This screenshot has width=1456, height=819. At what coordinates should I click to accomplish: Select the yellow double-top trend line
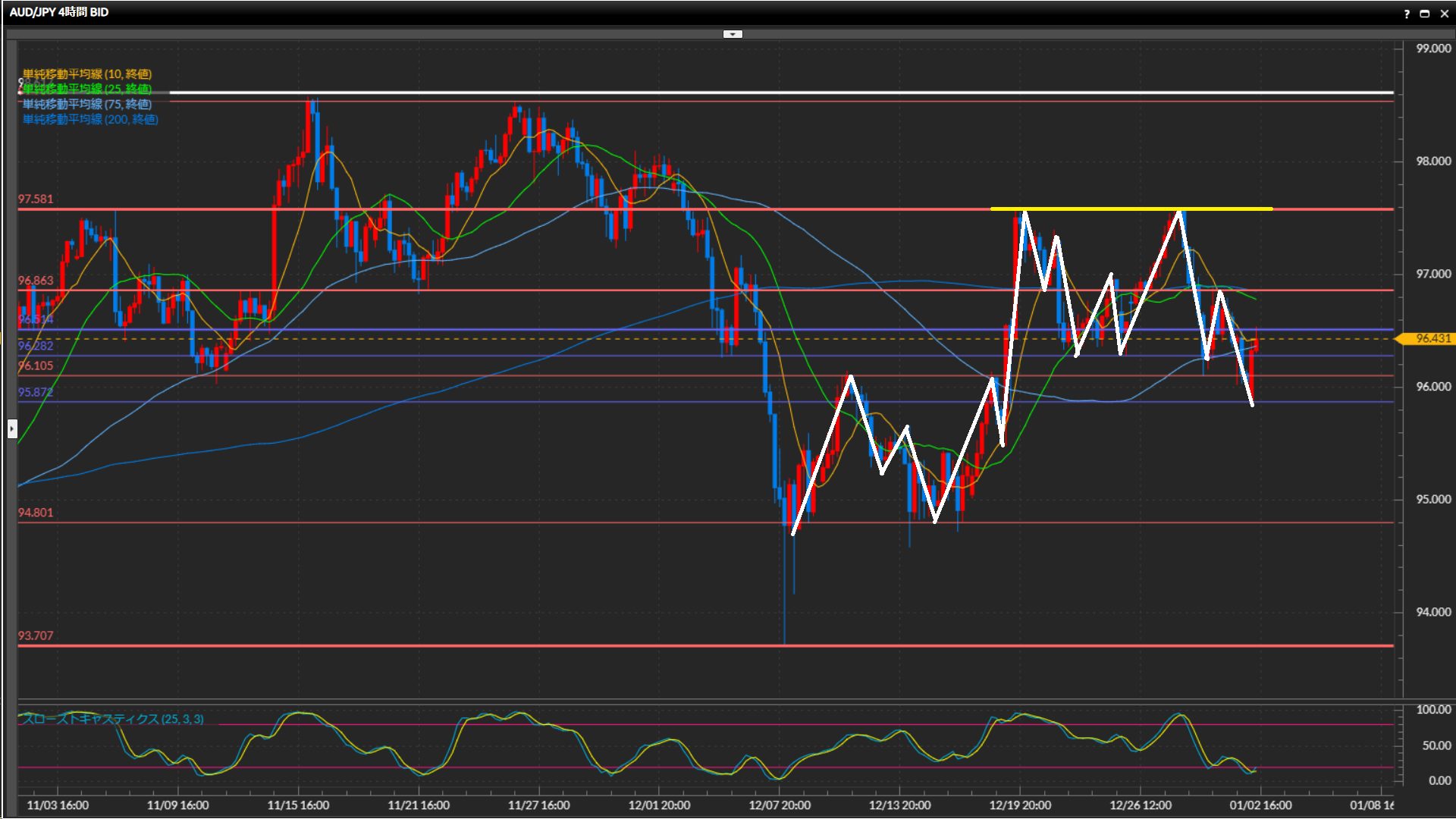coord(1100,209)
